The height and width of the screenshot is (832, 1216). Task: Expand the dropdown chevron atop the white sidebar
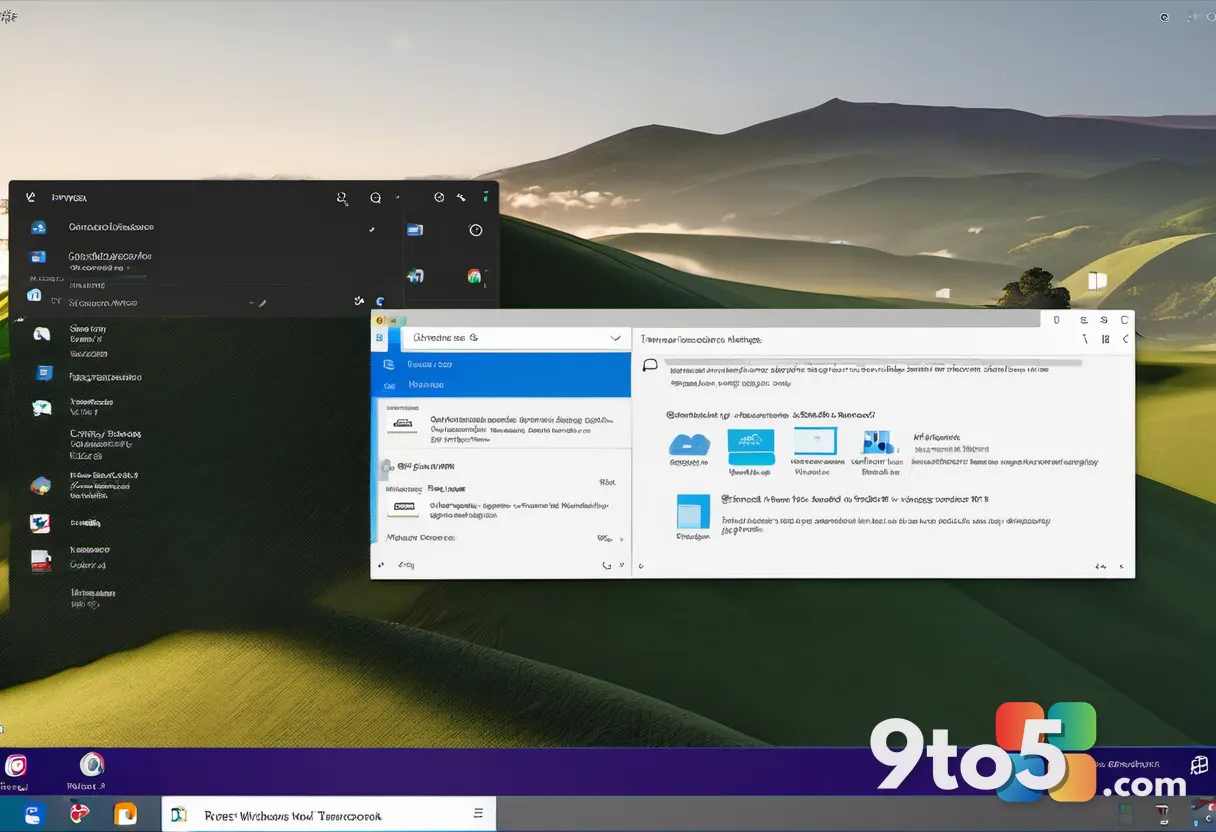(615, 339)
